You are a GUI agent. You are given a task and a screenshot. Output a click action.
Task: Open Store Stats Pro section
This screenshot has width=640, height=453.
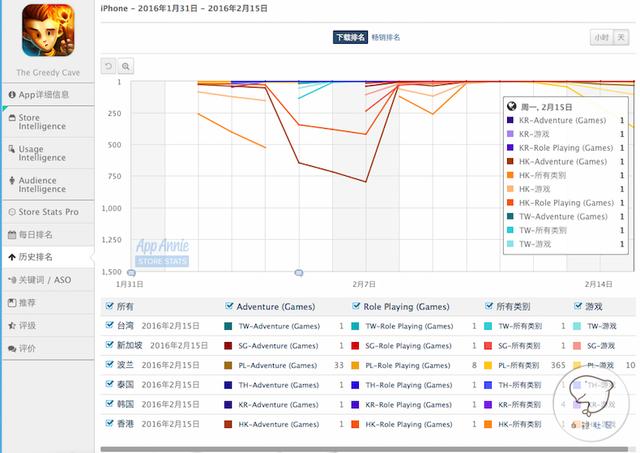tap(48, 212)
